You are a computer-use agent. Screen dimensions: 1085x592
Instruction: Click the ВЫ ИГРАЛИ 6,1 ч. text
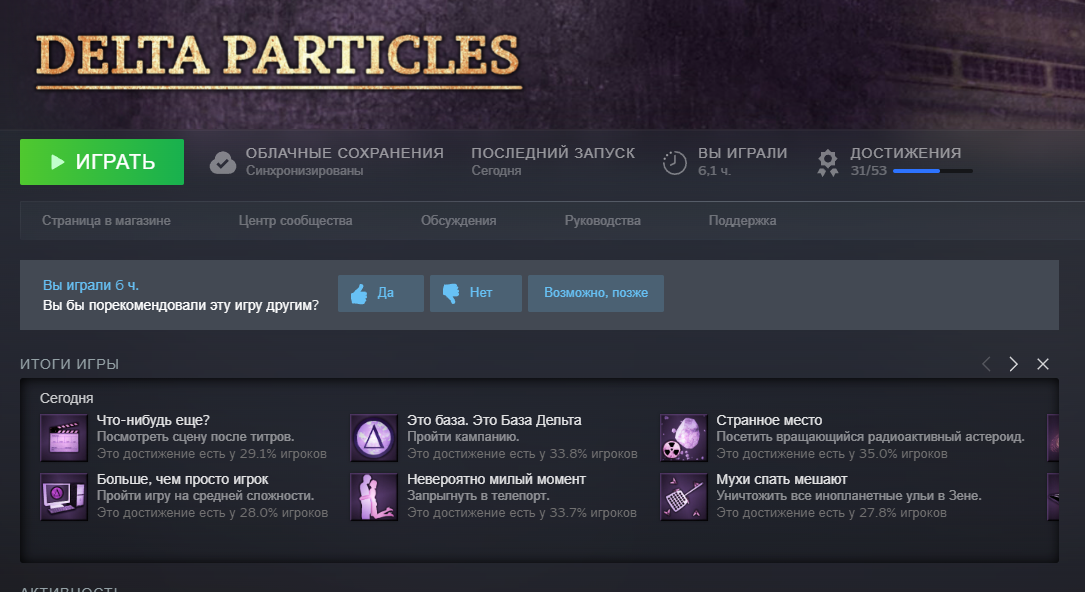(x=742, y=161)
